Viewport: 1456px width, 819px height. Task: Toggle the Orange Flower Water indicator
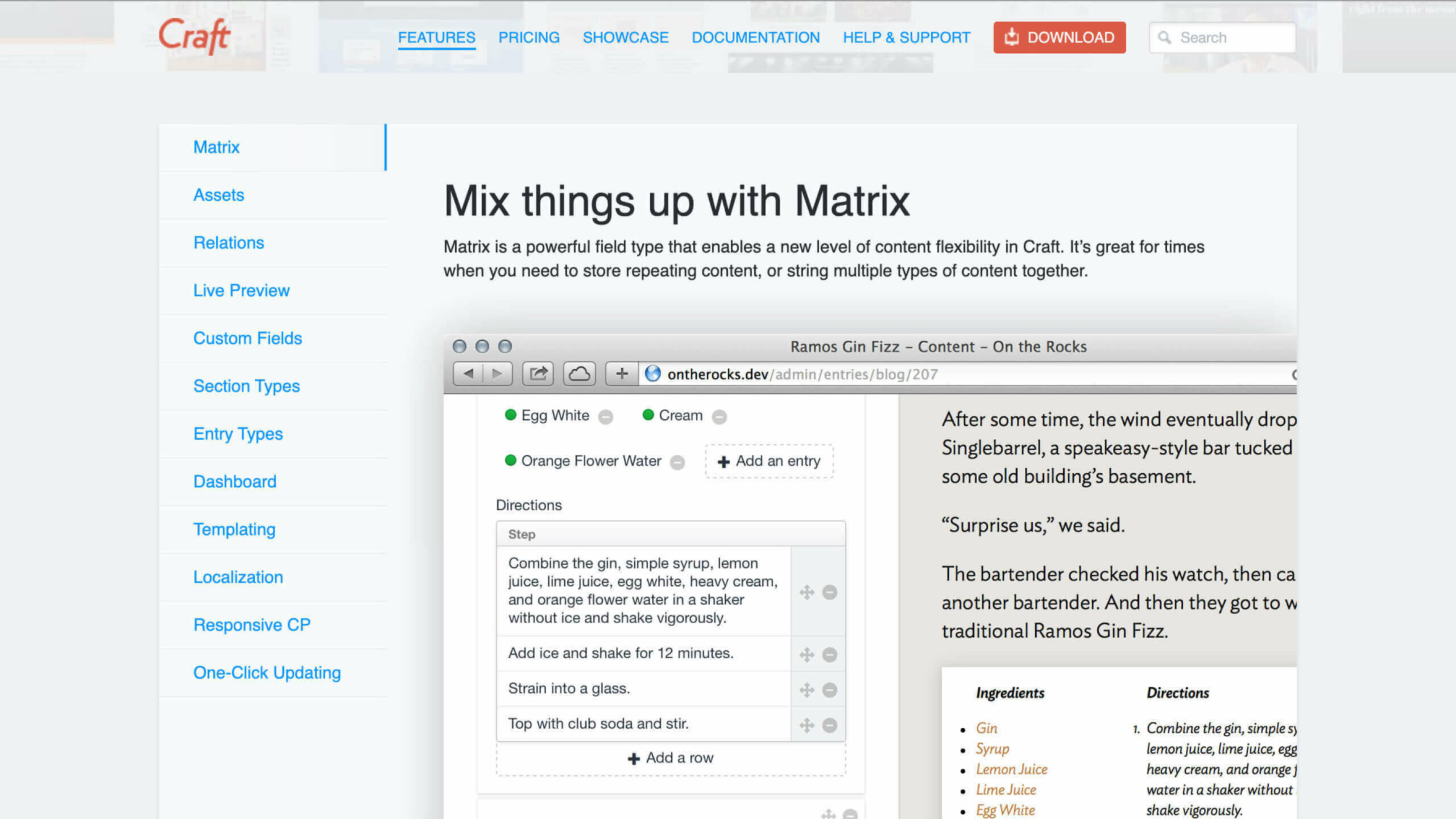coord(510,461)
